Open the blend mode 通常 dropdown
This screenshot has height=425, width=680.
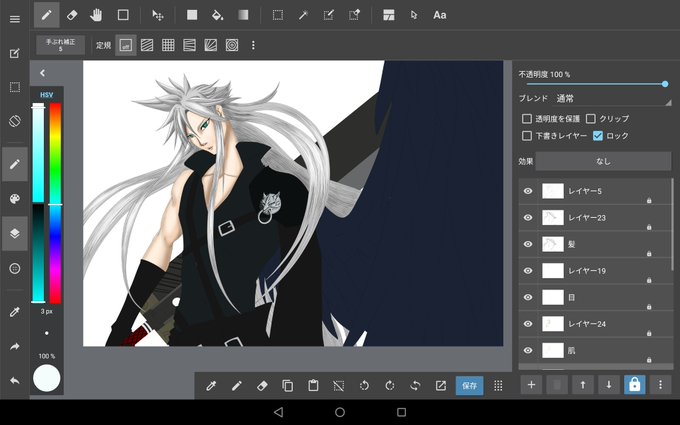pyautogui.click(x=613, y=99)
